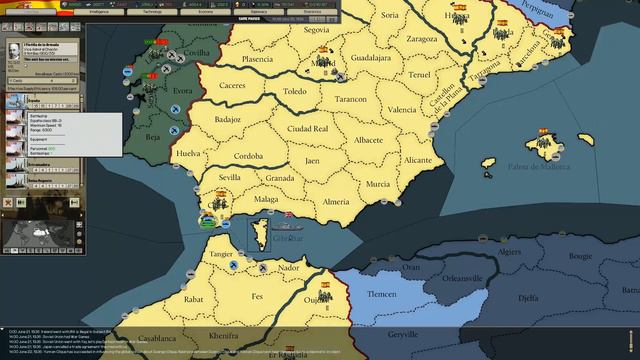This screenshot has width=640, height=360.
Task: Open the tab between Technology and Diplomacy
Action: 205,12
